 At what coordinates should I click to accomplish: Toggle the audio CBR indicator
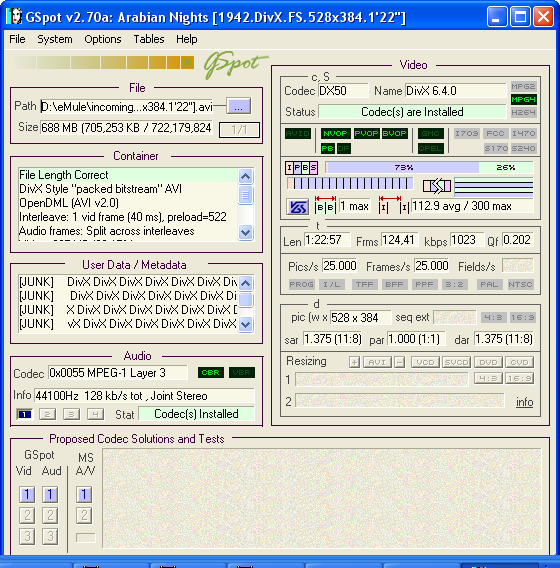[x=210, y=372]
